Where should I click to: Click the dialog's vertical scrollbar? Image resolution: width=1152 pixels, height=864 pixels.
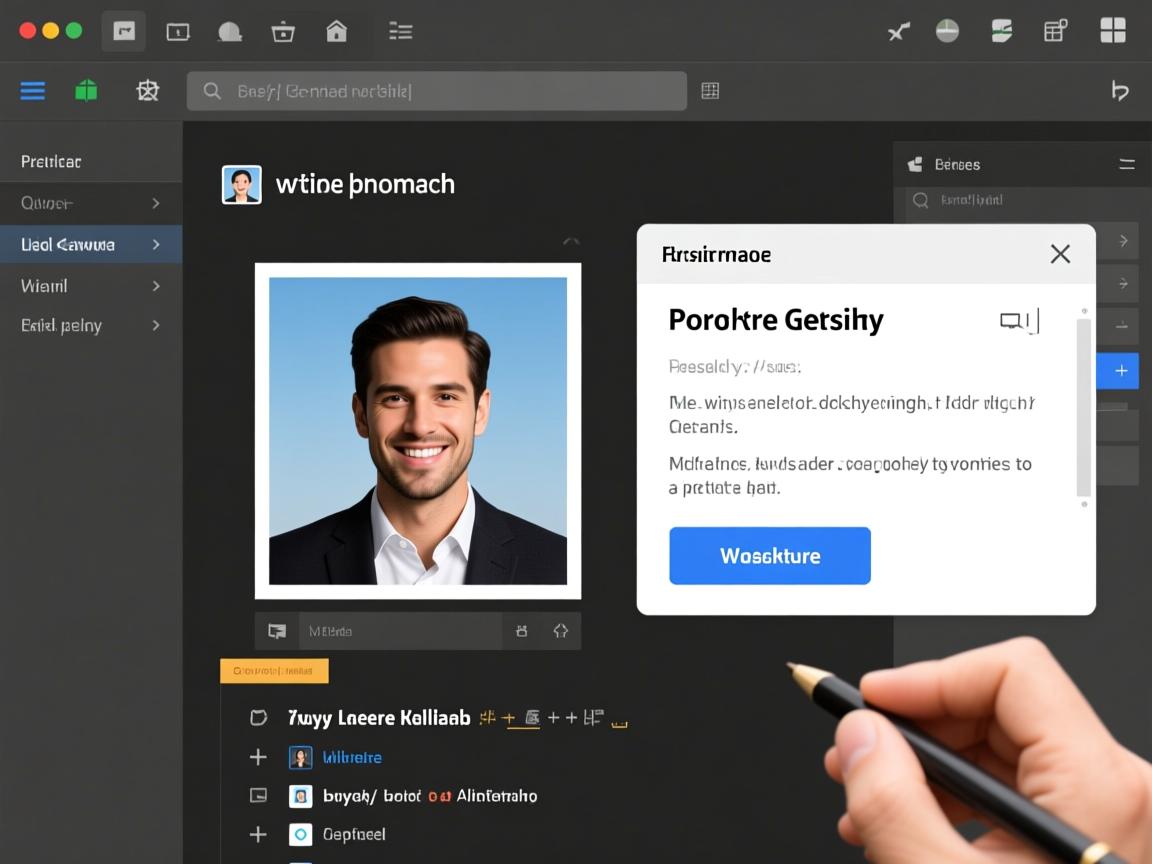pyautogui.click(x=1083, y=408)
